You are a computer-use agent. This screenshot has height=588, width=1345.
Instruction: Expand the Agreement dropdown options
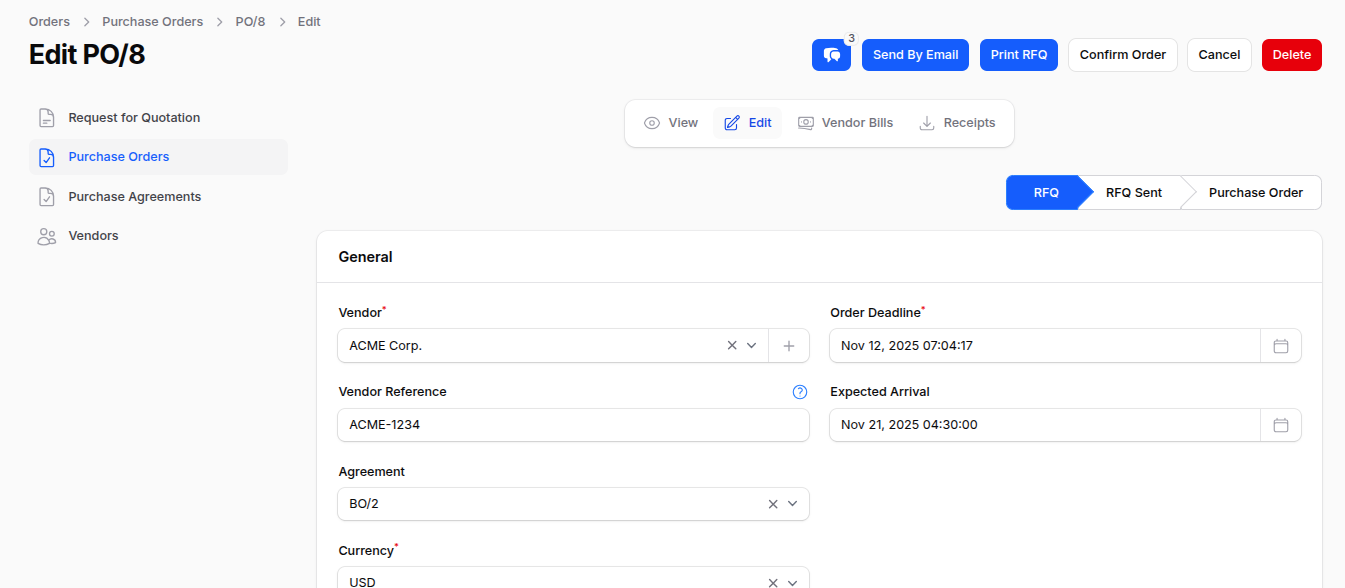pyautogui.click(x=793, y=504)
